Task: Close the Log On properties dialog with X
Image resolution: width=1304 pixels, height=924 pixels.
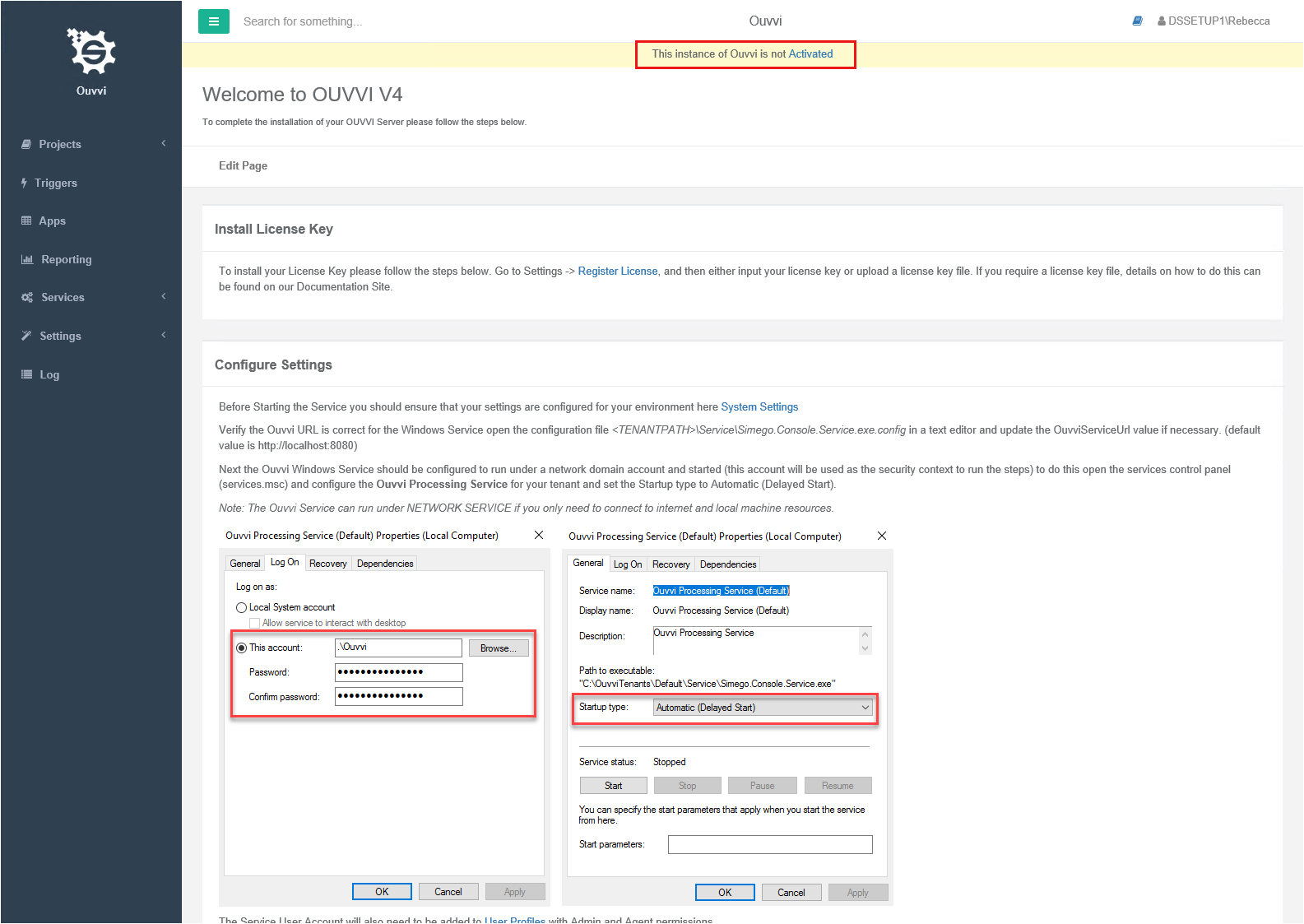Action: point(539,535)
